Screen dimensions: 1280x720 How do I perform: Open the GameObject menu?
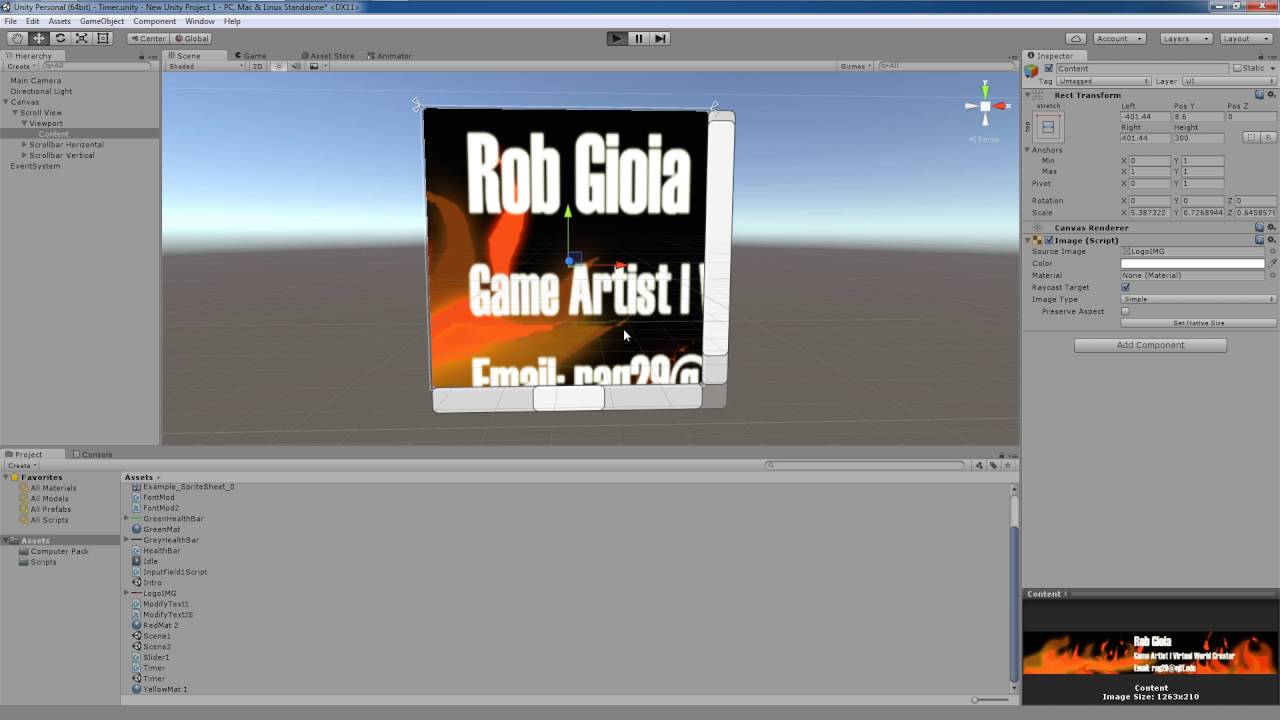coord(102,21)
